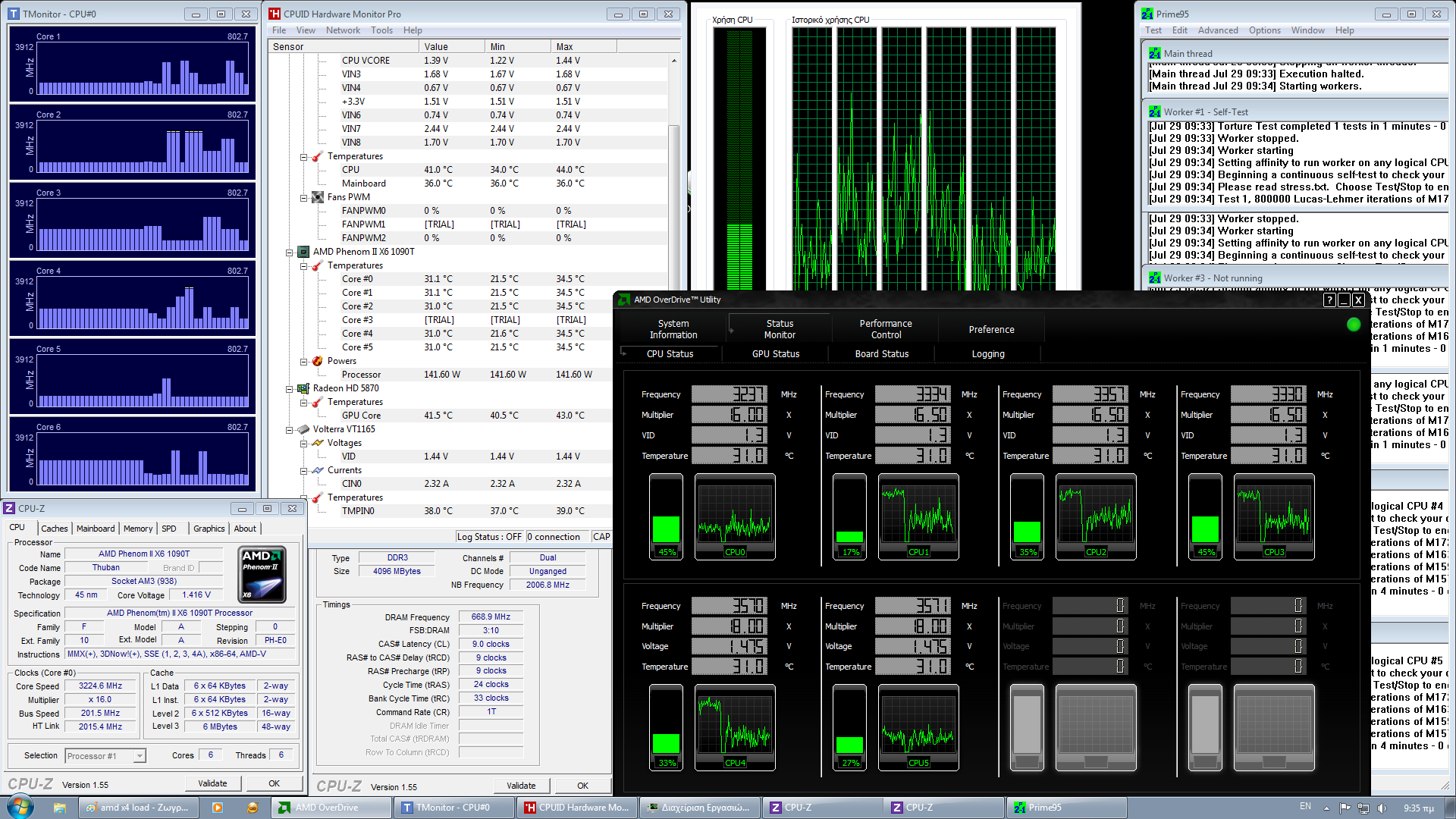Image resolution: width=1456 pixels, height=819 pixels.
Task: Click Validate in the Memory CPU-Z window
Action: click(x=521, y=786)
